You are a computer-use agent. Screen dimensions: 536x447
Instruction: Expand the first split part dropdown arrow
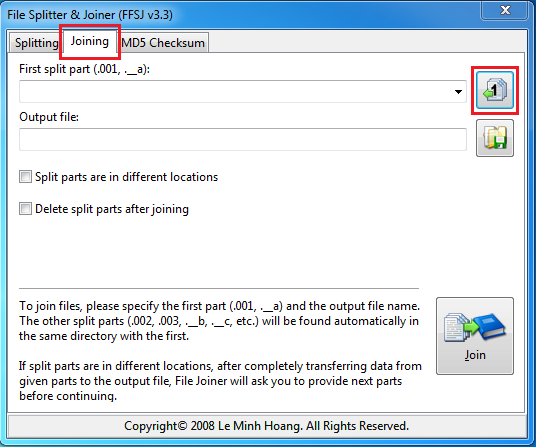[x=458, y=92]
